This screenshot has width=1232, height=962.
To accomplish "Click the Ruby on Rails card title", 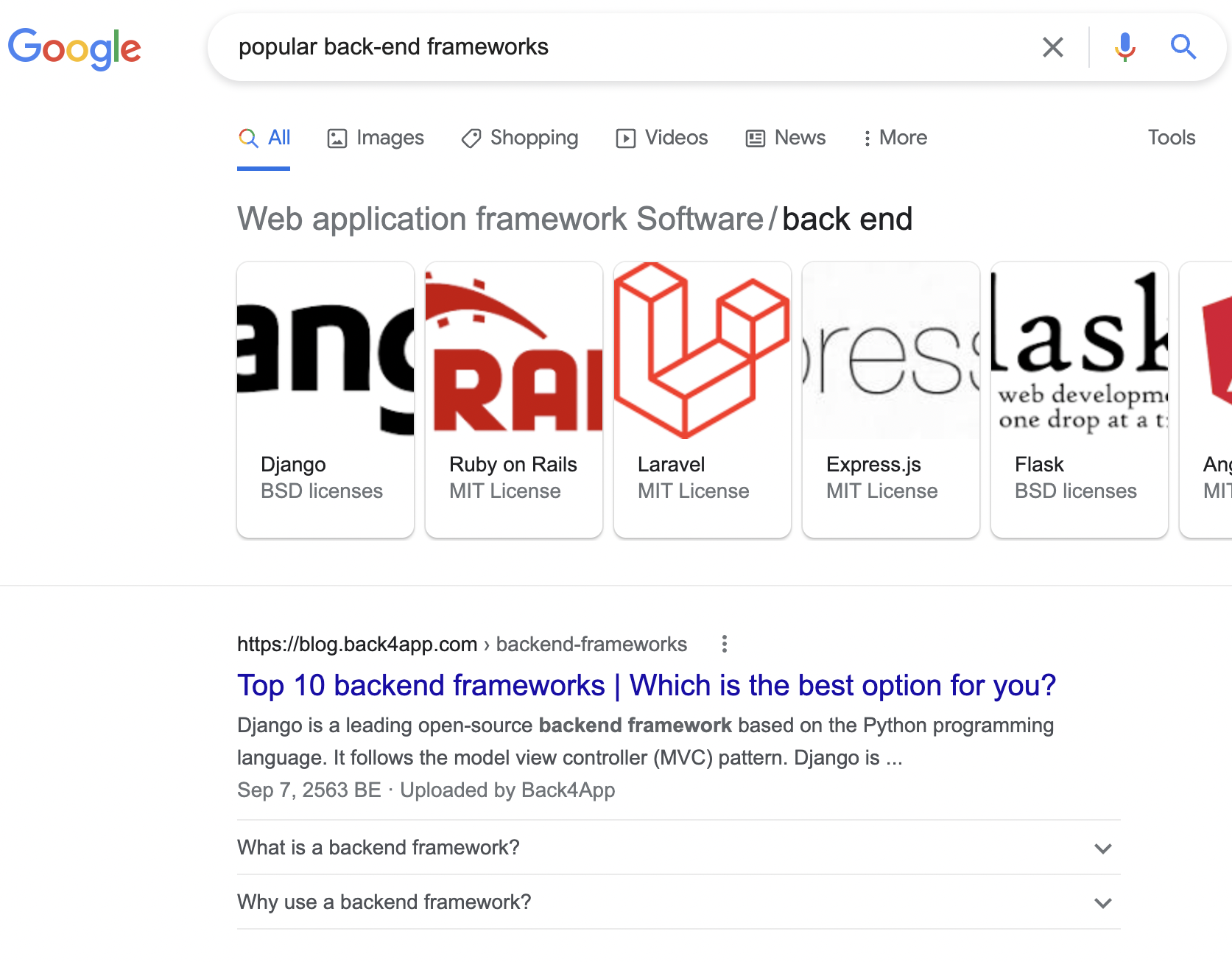I will click(513, 465).
